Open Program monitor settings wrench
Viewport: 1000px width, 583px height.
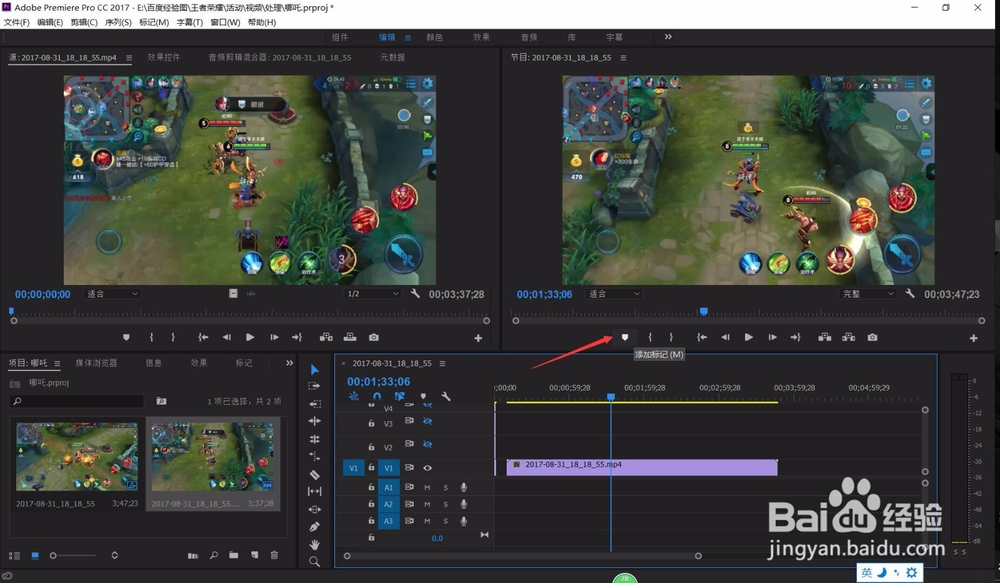pos(910,294)
